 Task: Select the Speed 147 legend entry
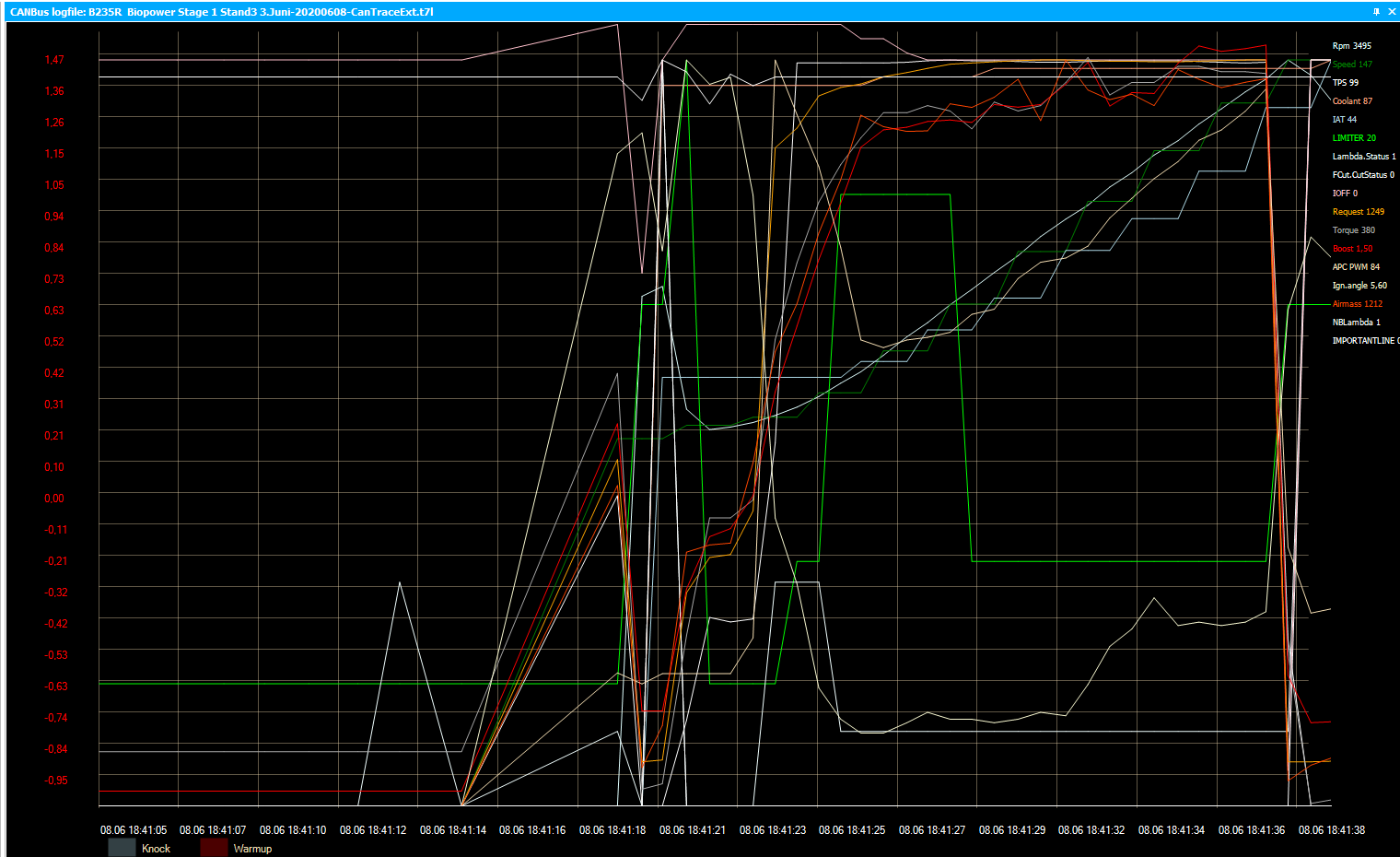1352,65
